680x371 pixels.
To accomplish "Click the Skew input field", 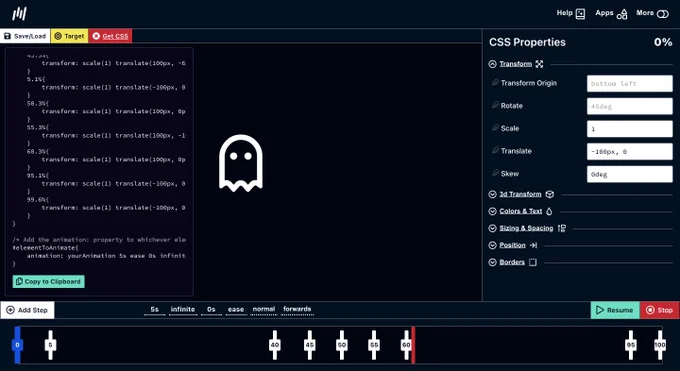I will pyautogui.click(x=630, y=174).
